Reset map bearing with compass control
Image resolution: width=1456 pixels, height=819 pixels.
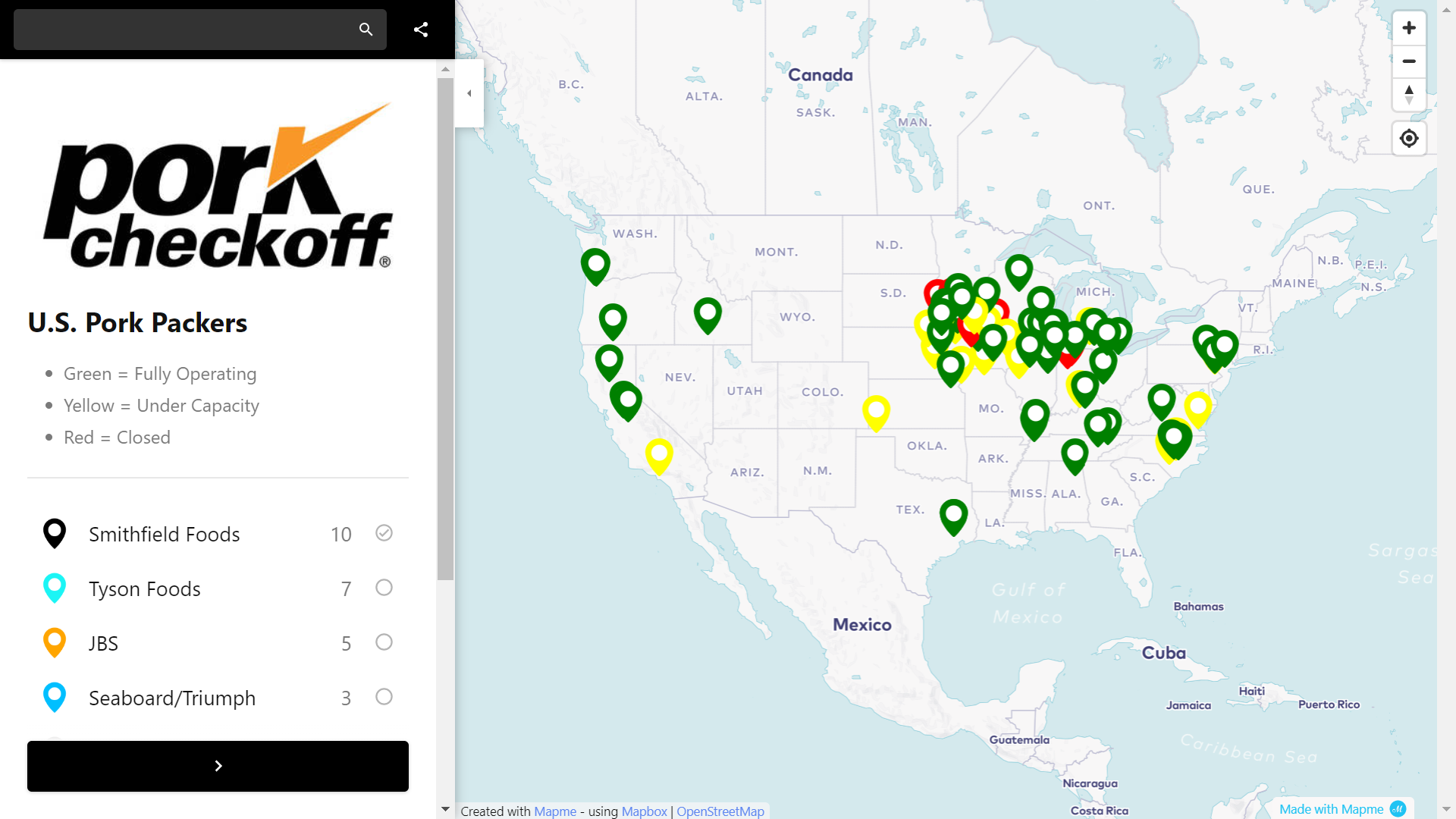coord(1409,95)
